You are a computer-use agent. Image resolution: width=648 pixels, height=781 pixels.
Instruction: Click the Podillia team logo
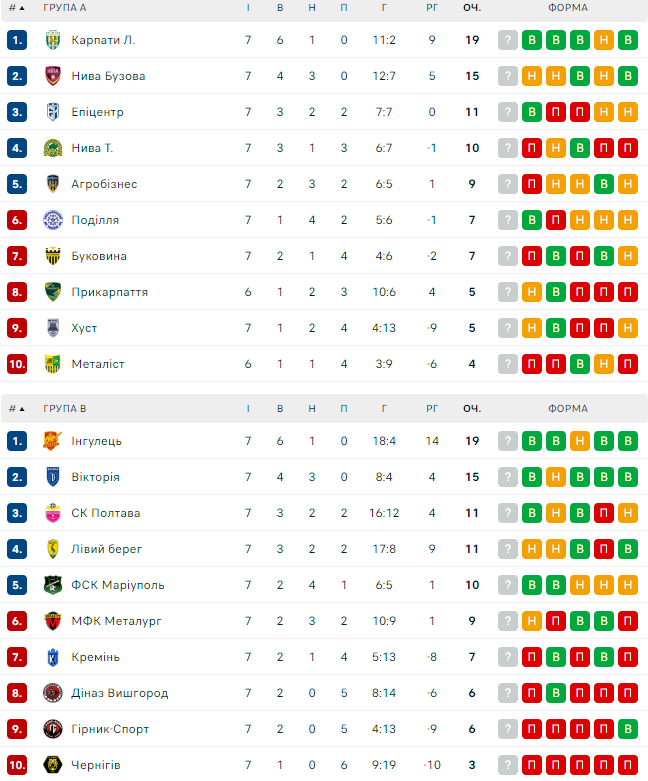click(x=53, y=220)
